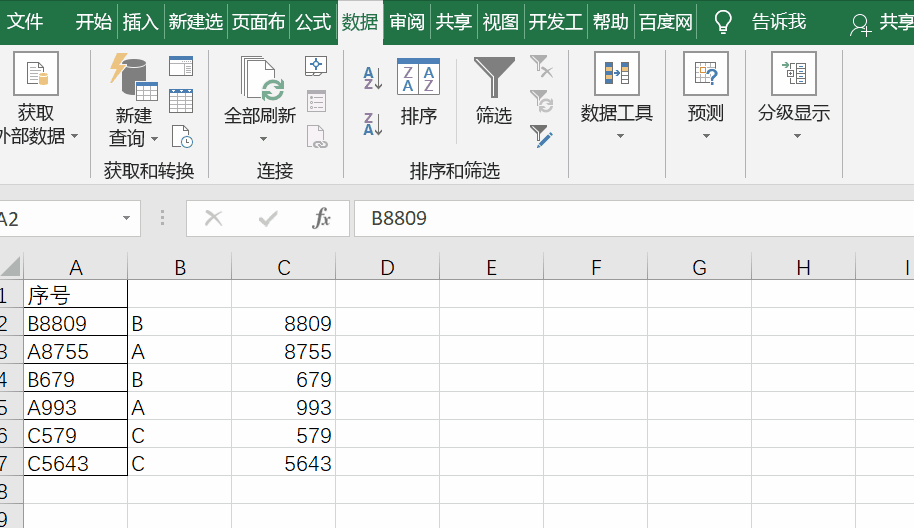Open the Name Box dropdown
Screen dimensions: 914x528
(x=126, y=219)
